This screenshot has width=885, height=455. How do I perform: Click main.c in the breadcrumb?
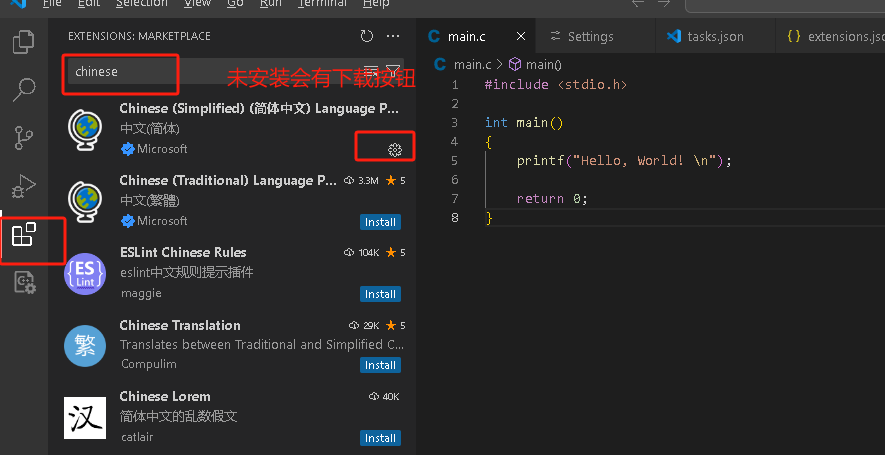[x=474, y=64]
